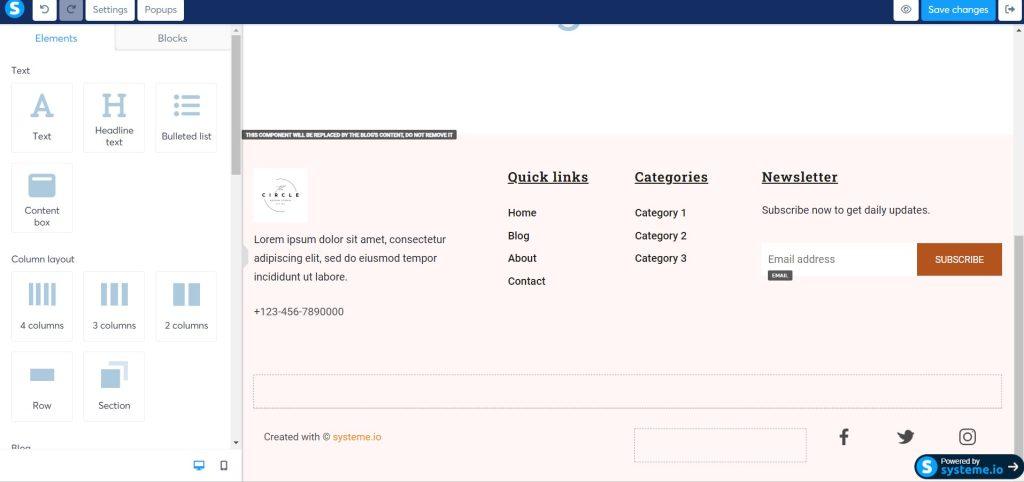
Task: Select the Headline text element
Action: tap(114, 118)
